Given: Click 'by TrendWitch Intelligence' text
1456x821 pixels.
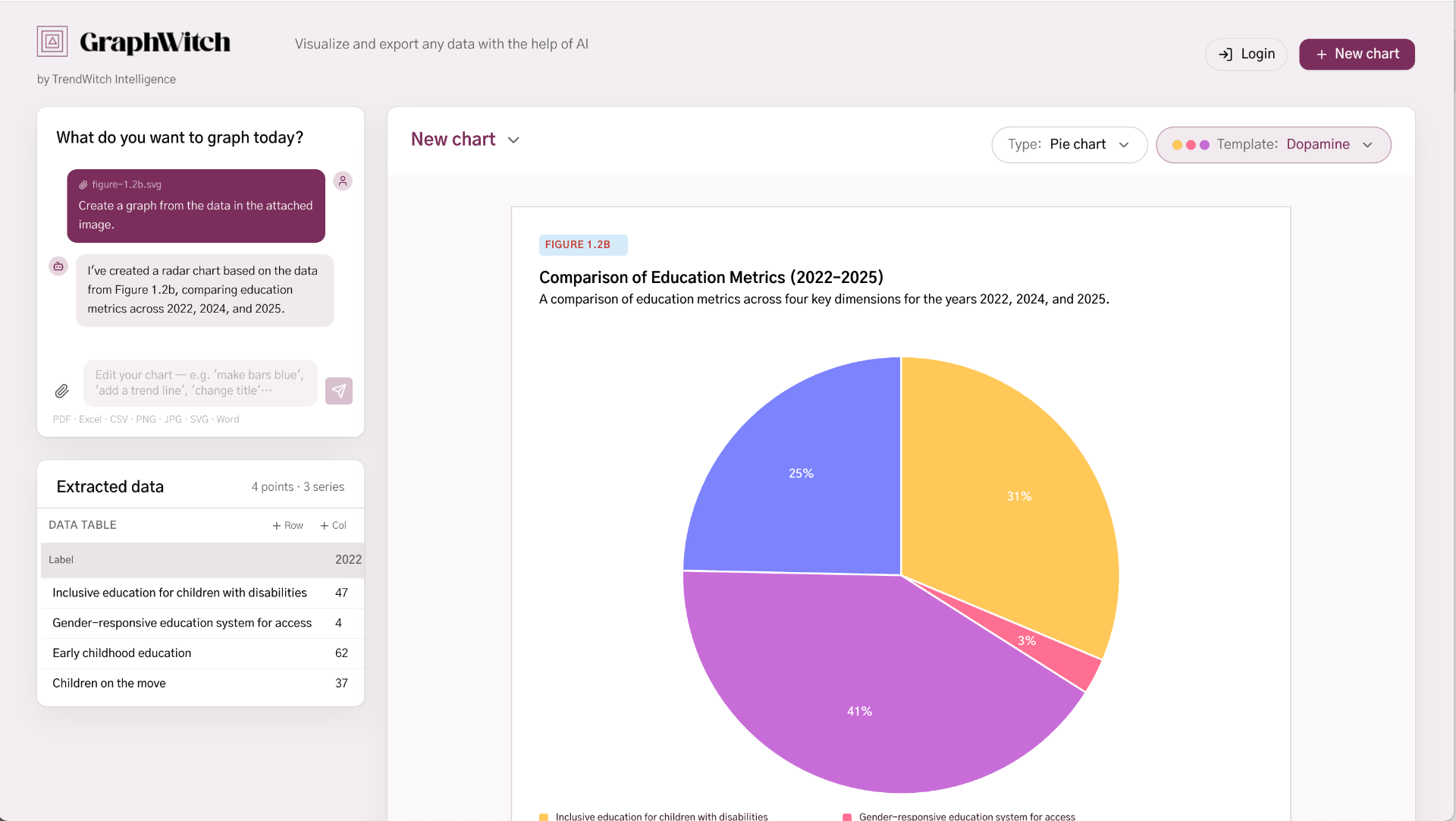Looking at the screenshot, I should pyautogui.click(x=106, y=79).
